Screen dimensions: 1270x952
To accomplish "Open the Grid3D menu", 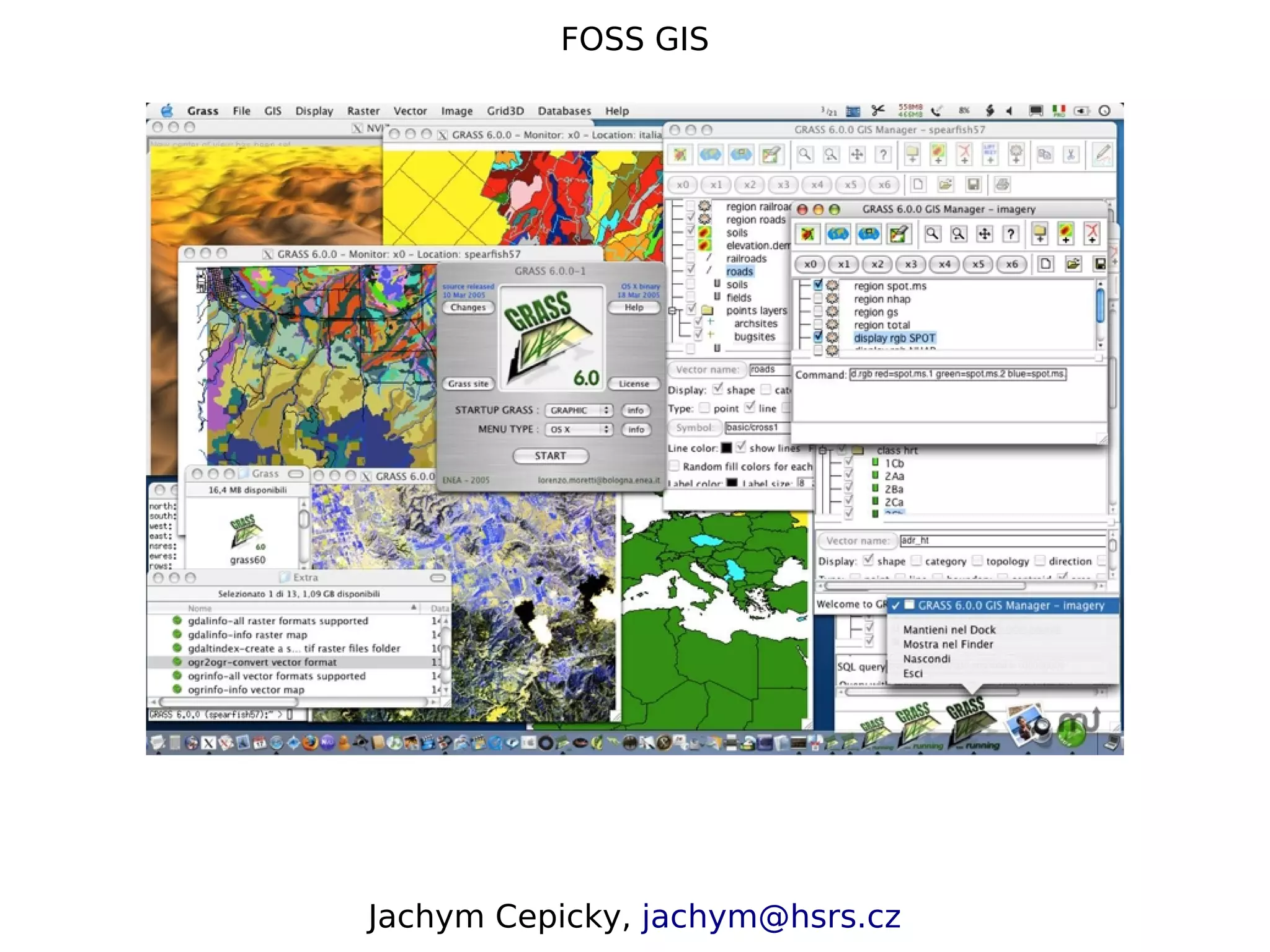I will tap(505, 111).
